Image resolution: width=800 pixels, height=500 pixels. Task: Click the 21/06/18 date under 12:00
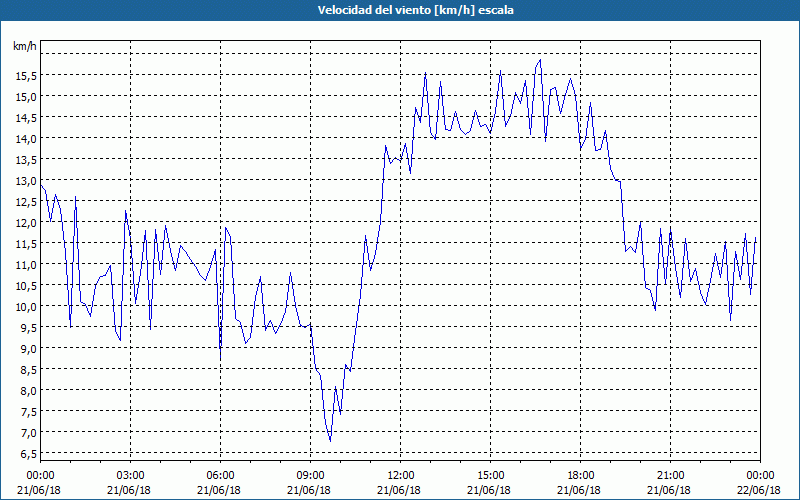(399, 490)
